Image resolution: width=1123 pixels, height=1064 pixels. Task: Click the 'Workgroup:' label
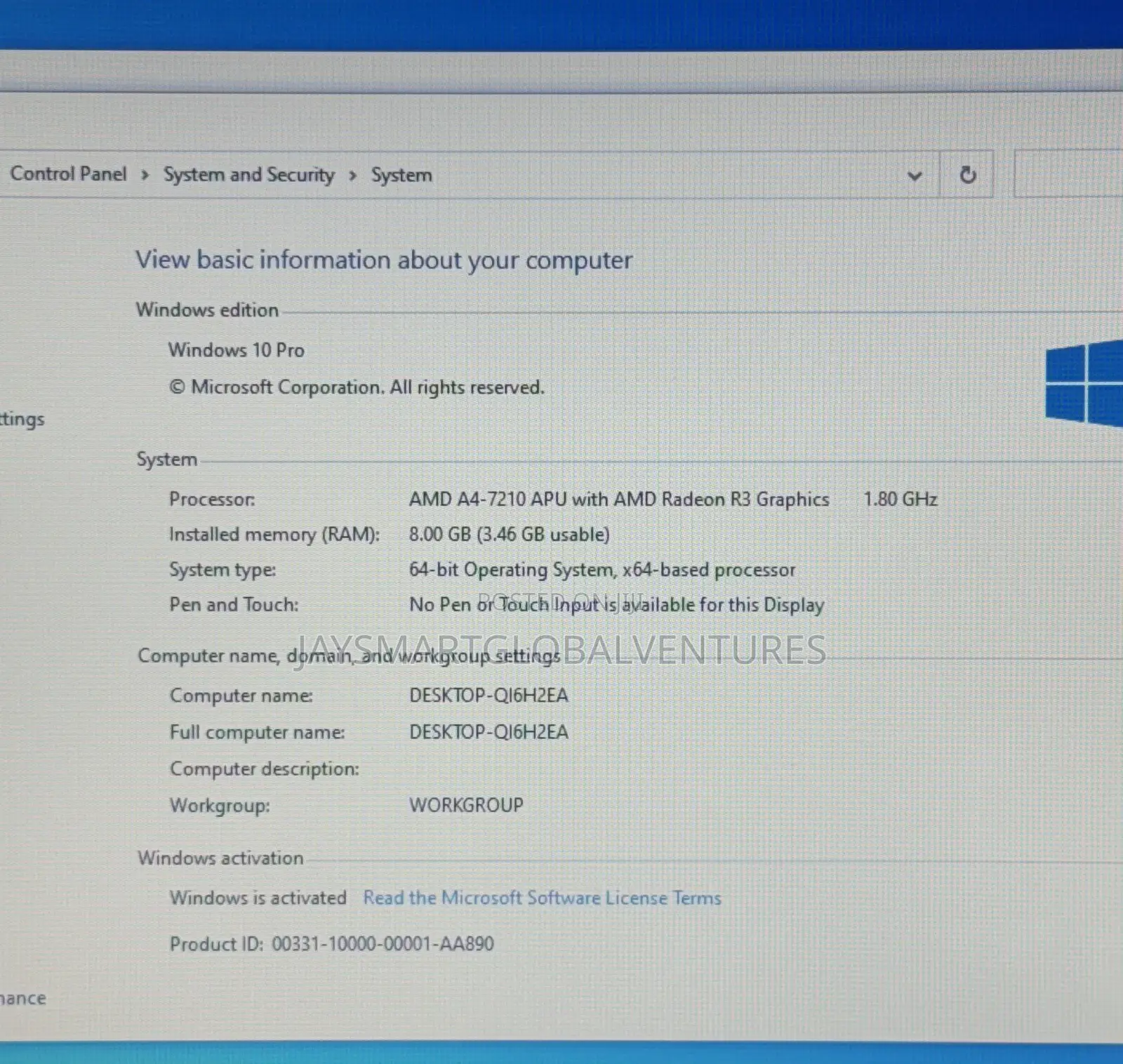[x=220, y=805]
